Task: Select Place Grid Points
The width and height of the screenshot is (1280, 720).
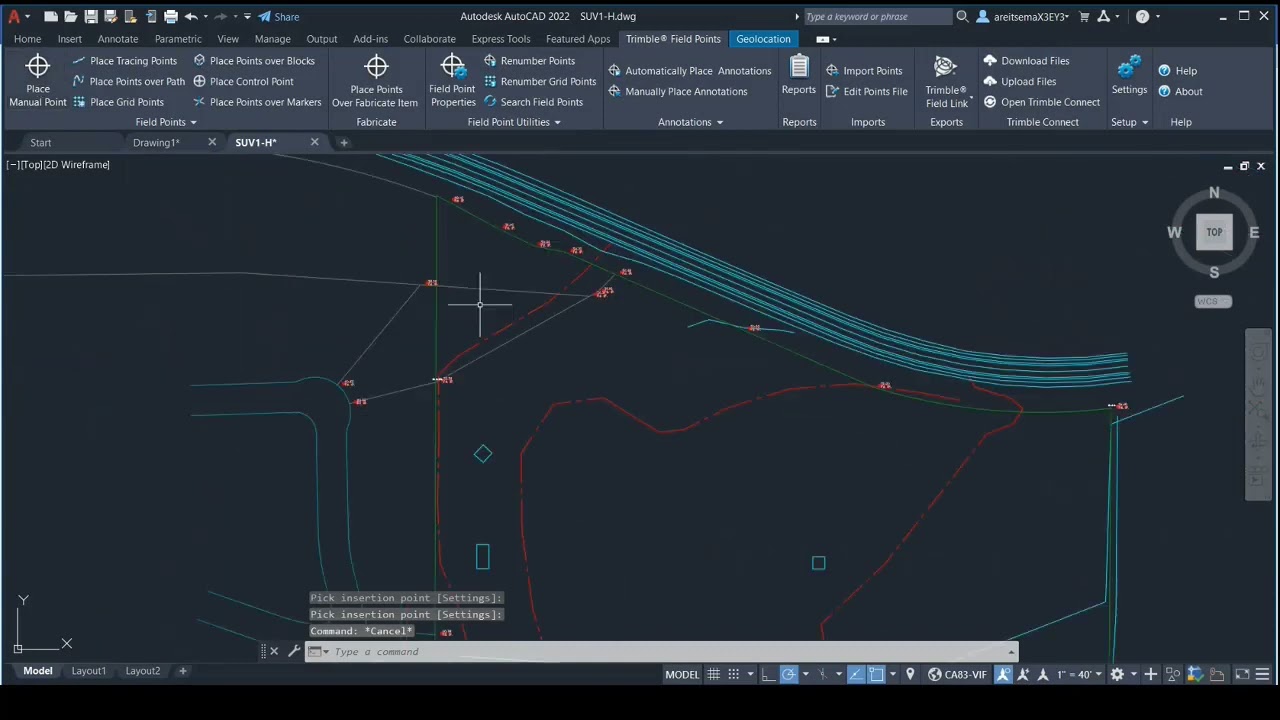Action: pyautogui.click(x=118, y=102)
